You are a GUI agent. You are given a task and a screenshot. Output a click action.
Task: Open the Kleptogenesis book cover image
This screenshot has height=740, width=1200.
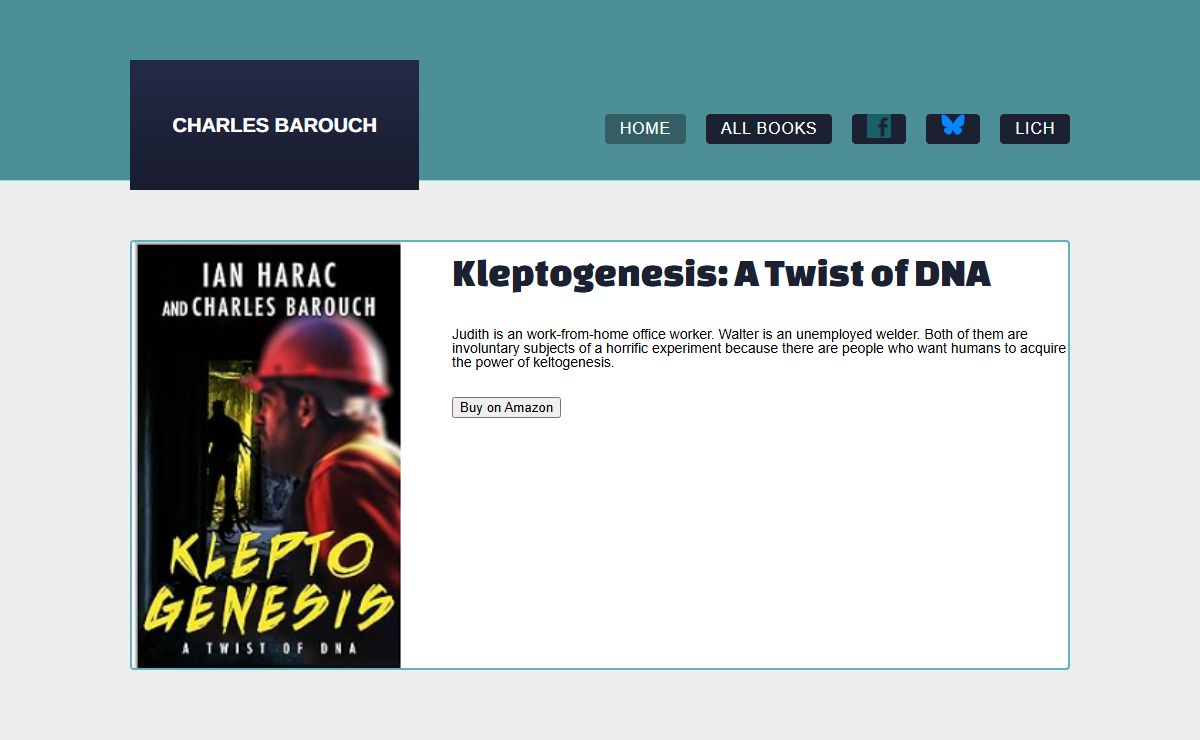[x=269, y=456]
